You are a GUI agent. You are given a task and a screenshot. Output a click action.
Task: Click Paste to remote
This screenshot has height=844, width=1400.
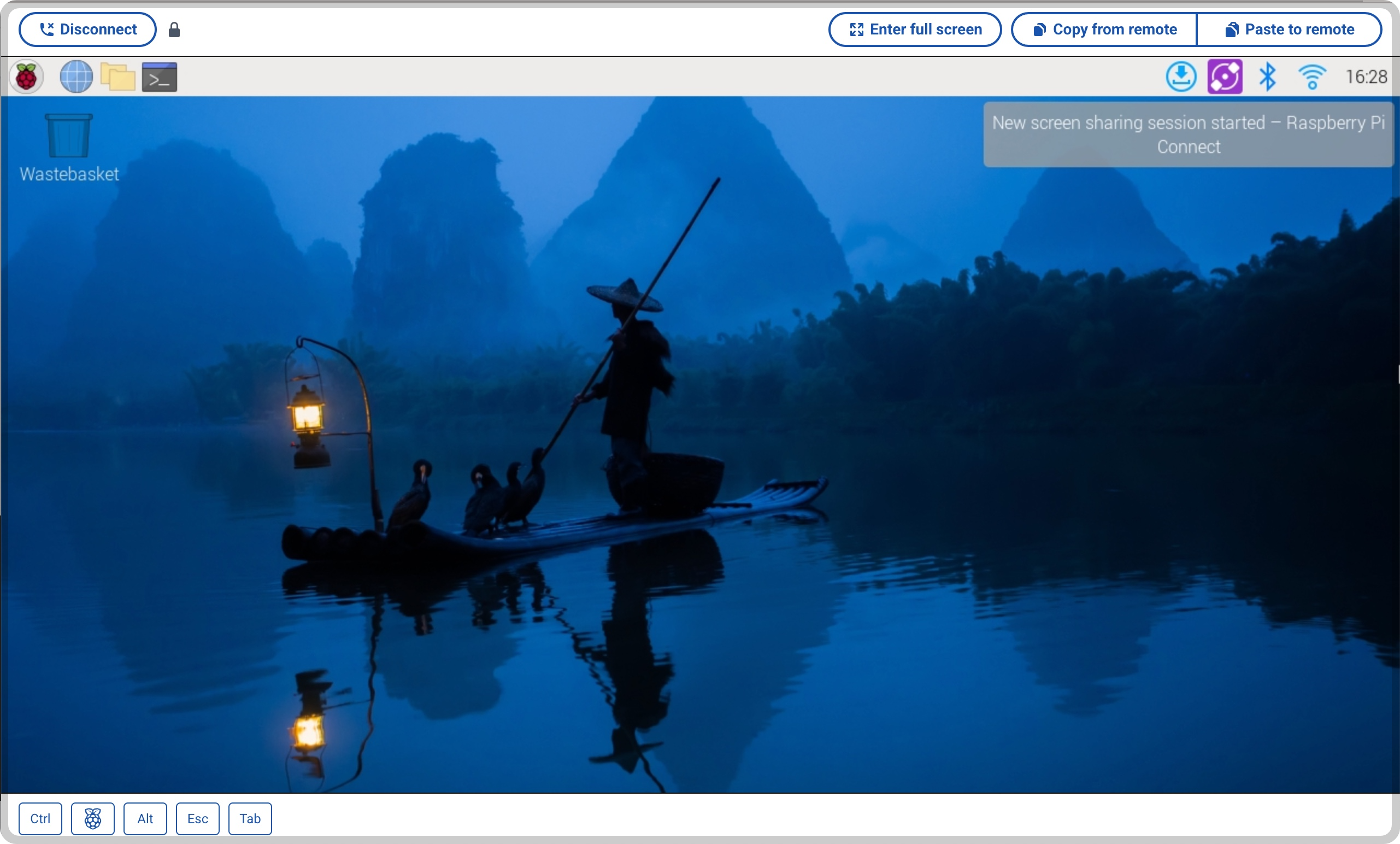(1289, 30)
